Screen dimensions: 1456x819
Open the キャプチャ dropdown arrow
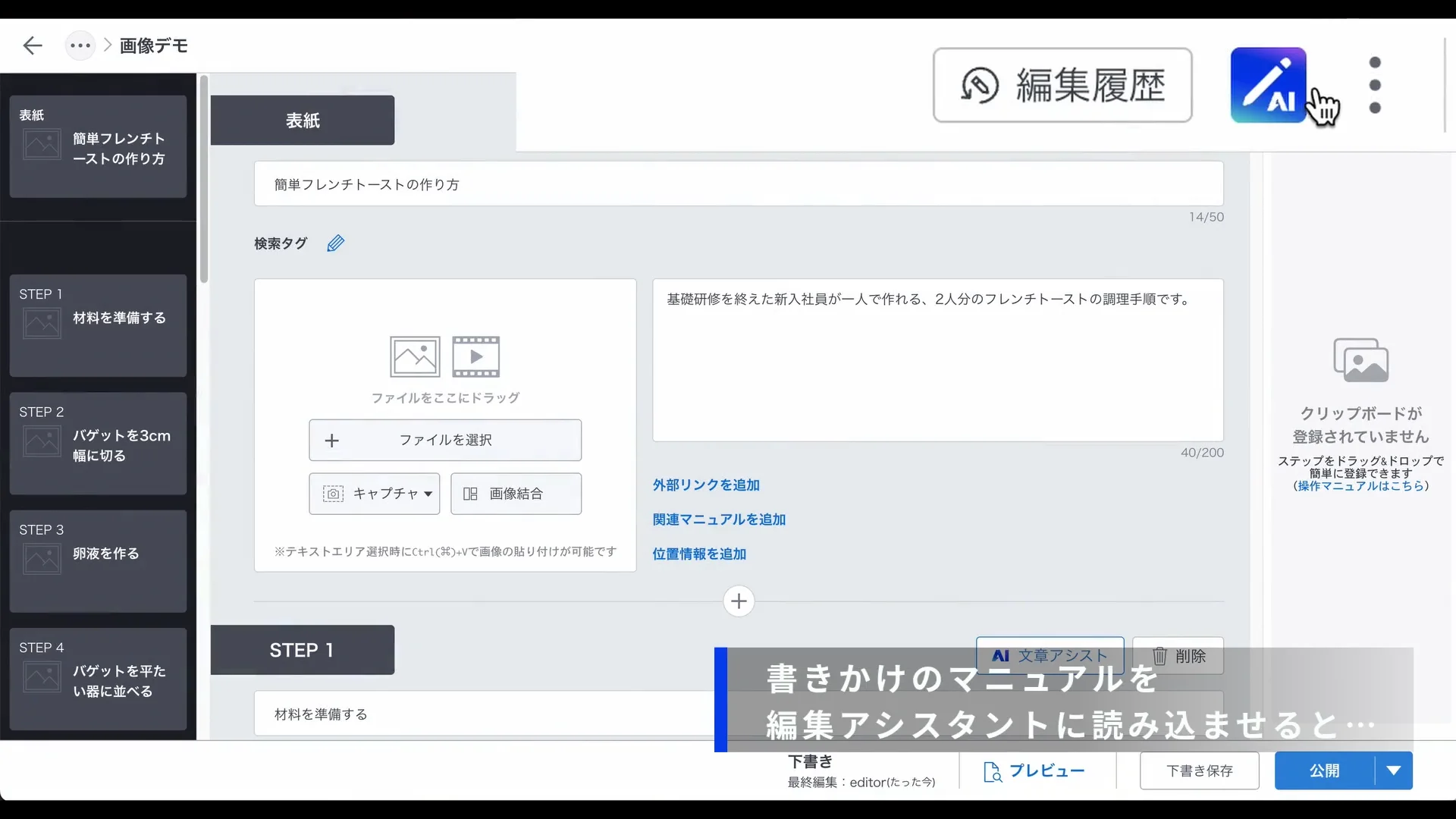(x=428, y=493)
